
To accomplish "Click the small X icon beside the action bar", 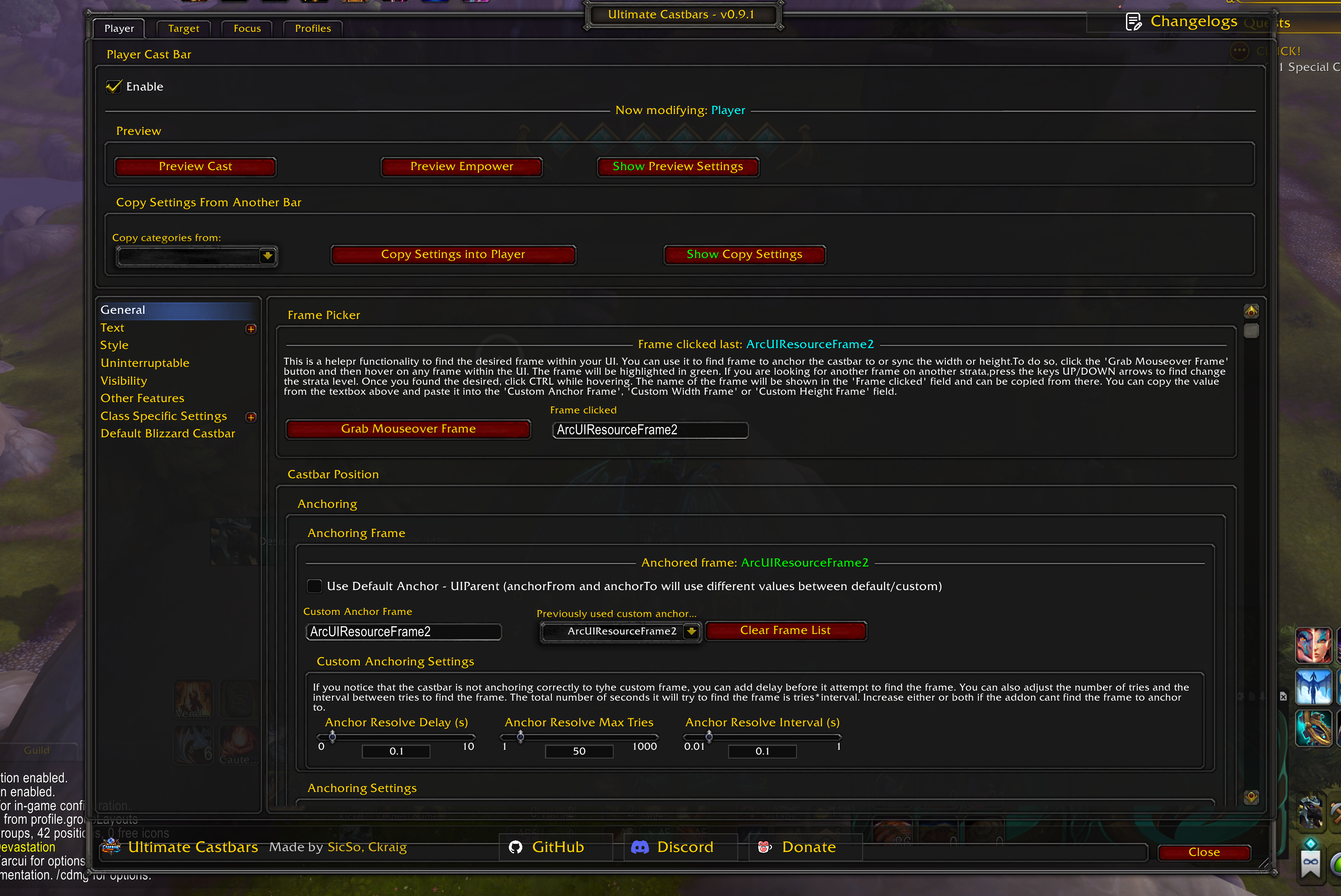I will coord(1283,696).
